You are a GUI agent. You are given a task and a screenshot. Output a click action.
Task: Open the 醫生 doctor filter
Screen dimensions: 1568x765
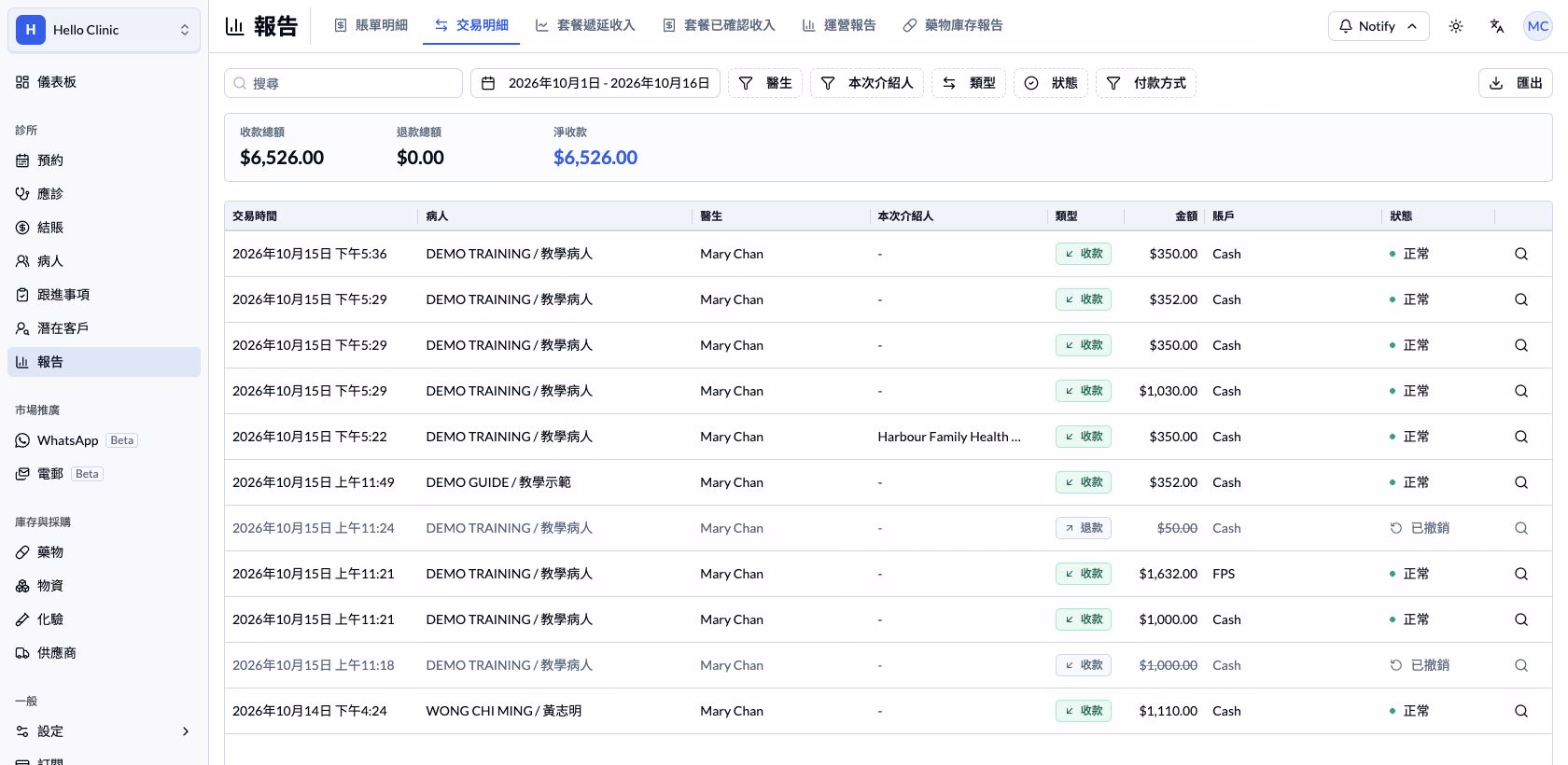pos(765,83)
